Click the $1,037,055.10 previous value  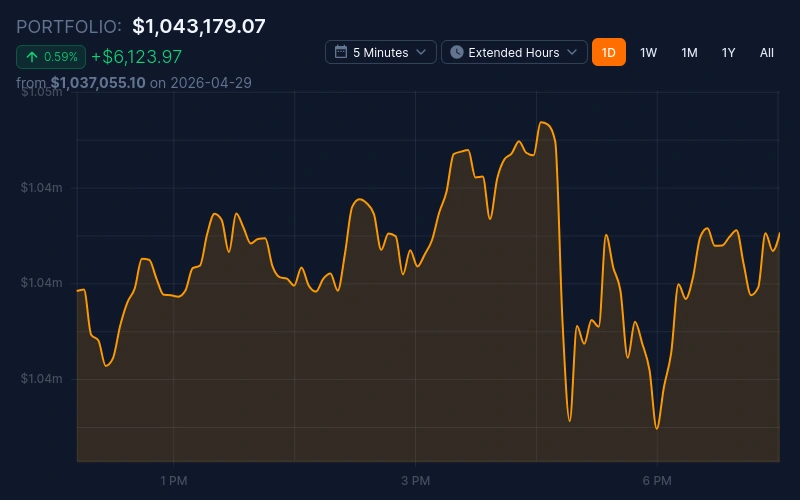point(98,83)
